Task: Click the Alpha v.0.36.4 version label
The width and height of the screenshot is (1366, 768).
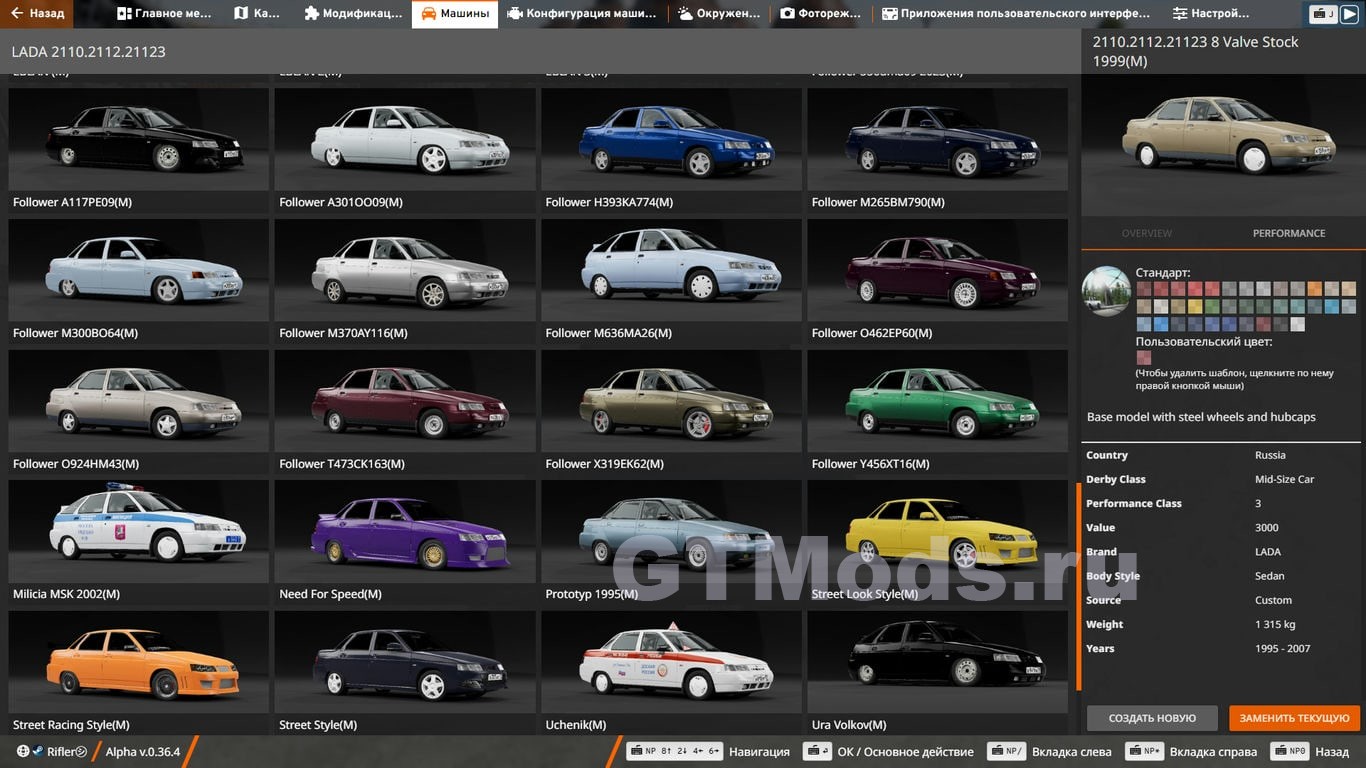Action: coord(143,752)
